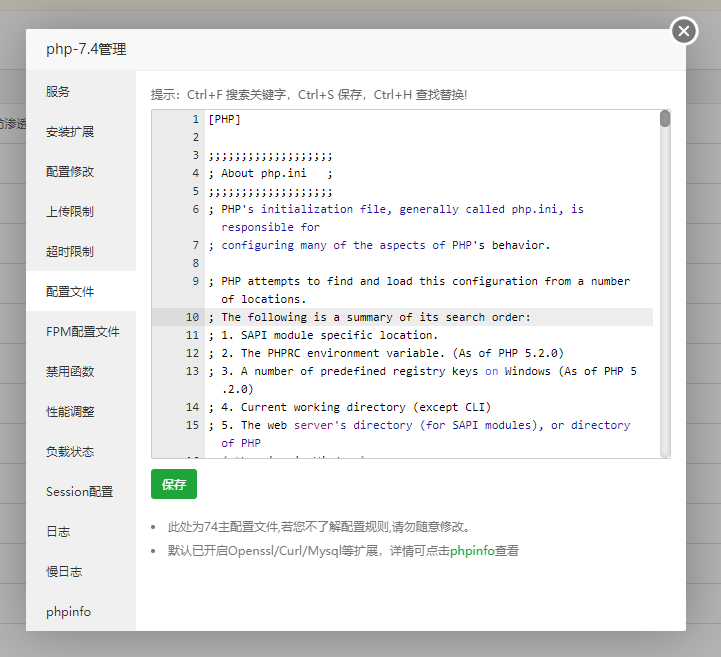721x657 pixels.
Task: Click line '3. A number of predefined registry keys'
Action: pos(422,380)
